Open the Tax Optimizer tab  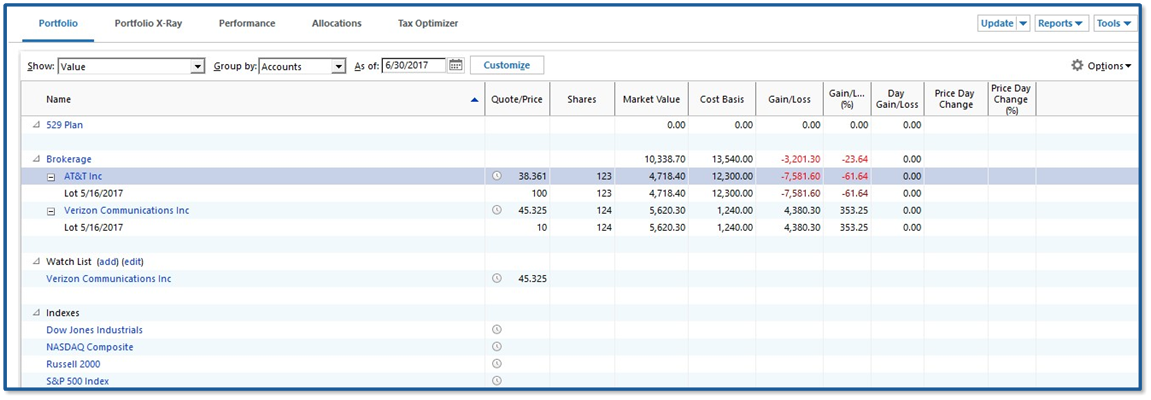pos(427,23)
